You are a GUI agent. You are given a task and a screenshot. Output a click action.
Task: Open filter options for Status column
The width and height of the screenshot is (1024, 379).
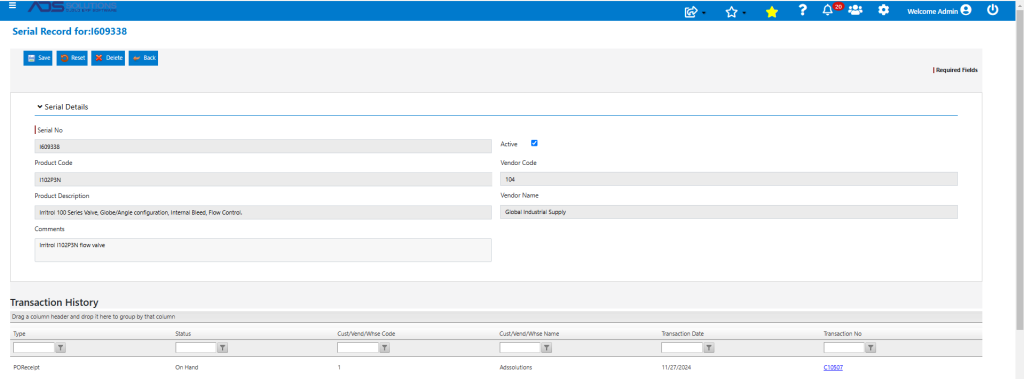pyautogui.click(x=223, y=348)
